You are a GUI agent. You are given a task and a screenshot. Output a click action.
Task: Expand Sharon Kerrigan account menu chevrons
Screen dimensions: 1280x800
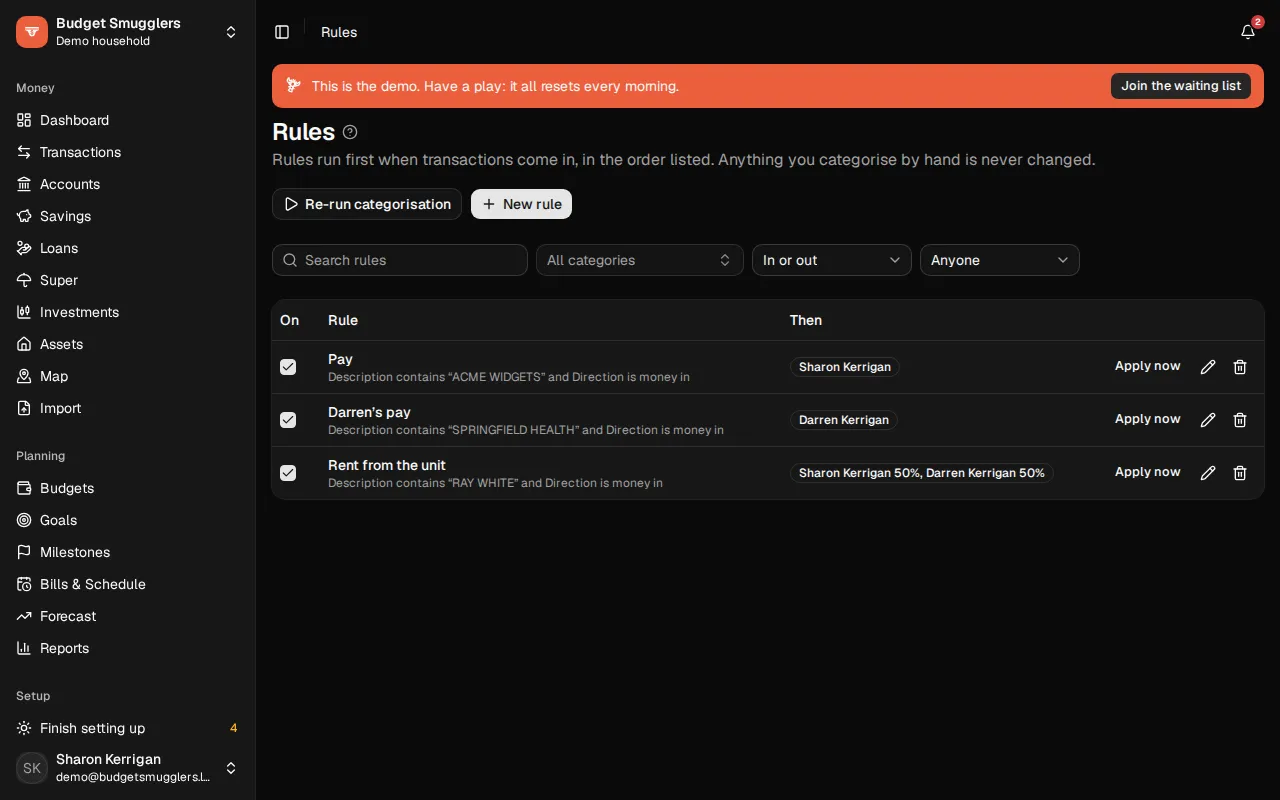point(231,768)
